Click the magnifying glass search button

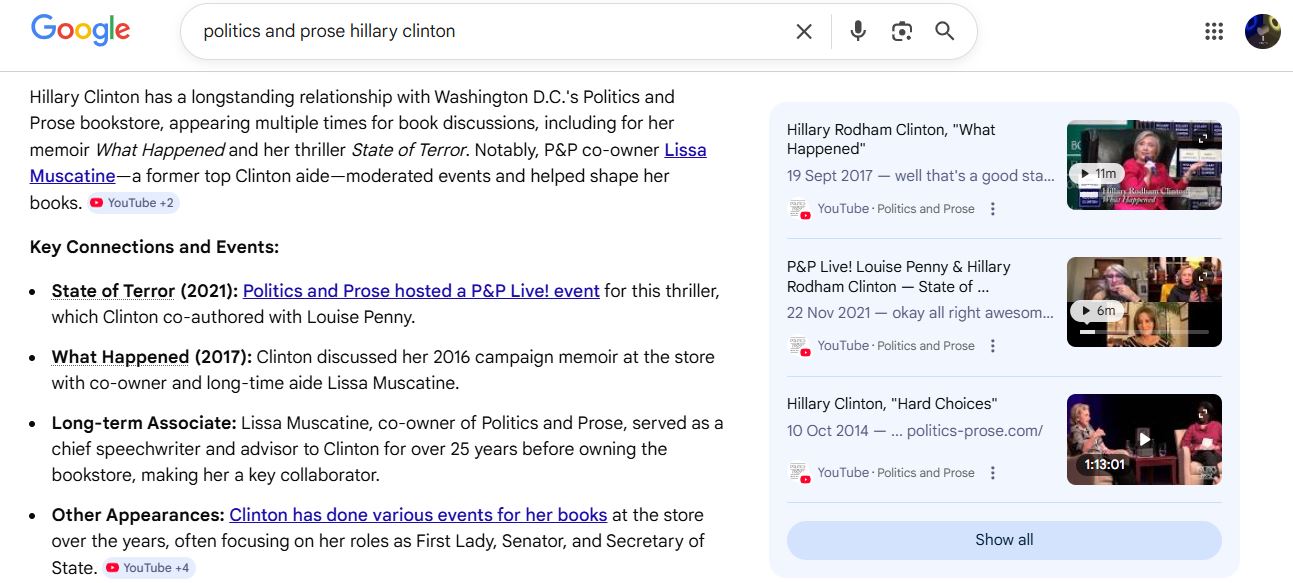[945, 31]
